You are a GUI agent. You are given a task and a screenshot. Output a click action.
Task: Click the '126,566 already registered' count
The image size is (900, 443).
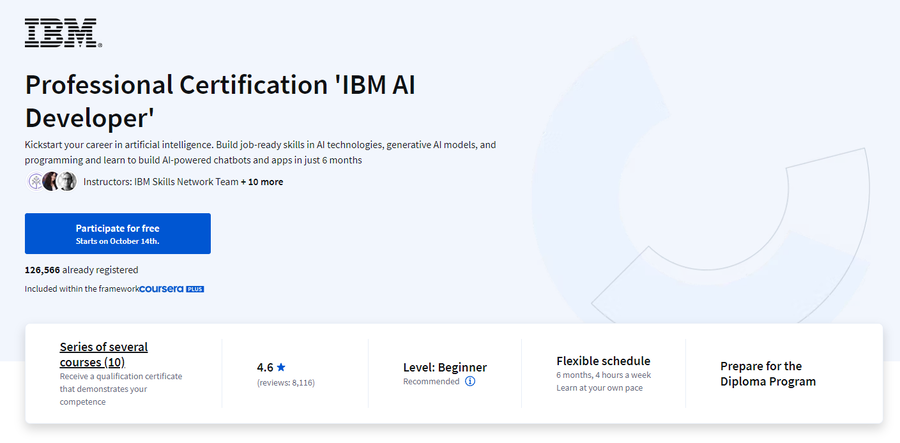pos(82,270)
